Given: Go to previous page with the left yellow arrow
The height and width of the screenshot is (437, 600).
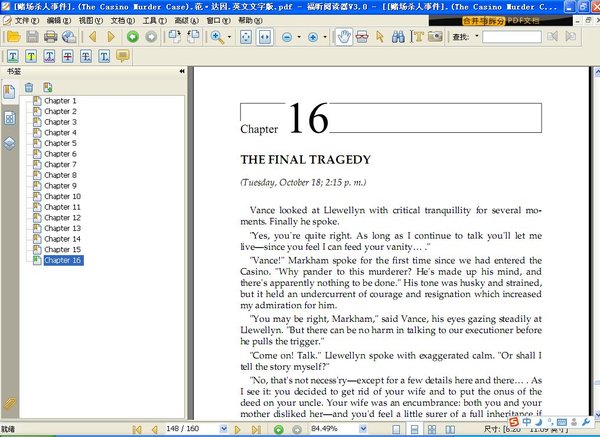Looking at the screenshot, I should coord(92,37).
